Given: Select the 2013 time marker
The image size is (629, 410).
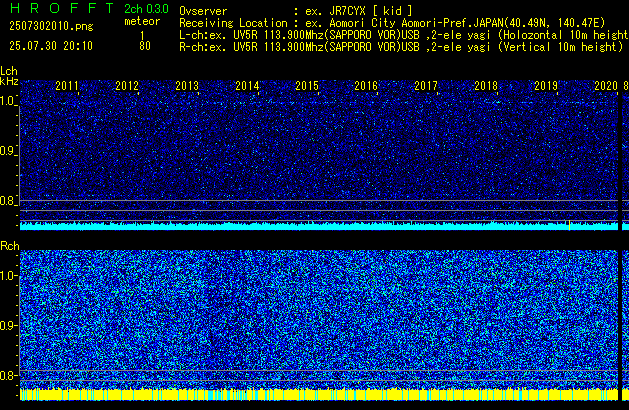Looking at the screenshot, I should point(187,86).
